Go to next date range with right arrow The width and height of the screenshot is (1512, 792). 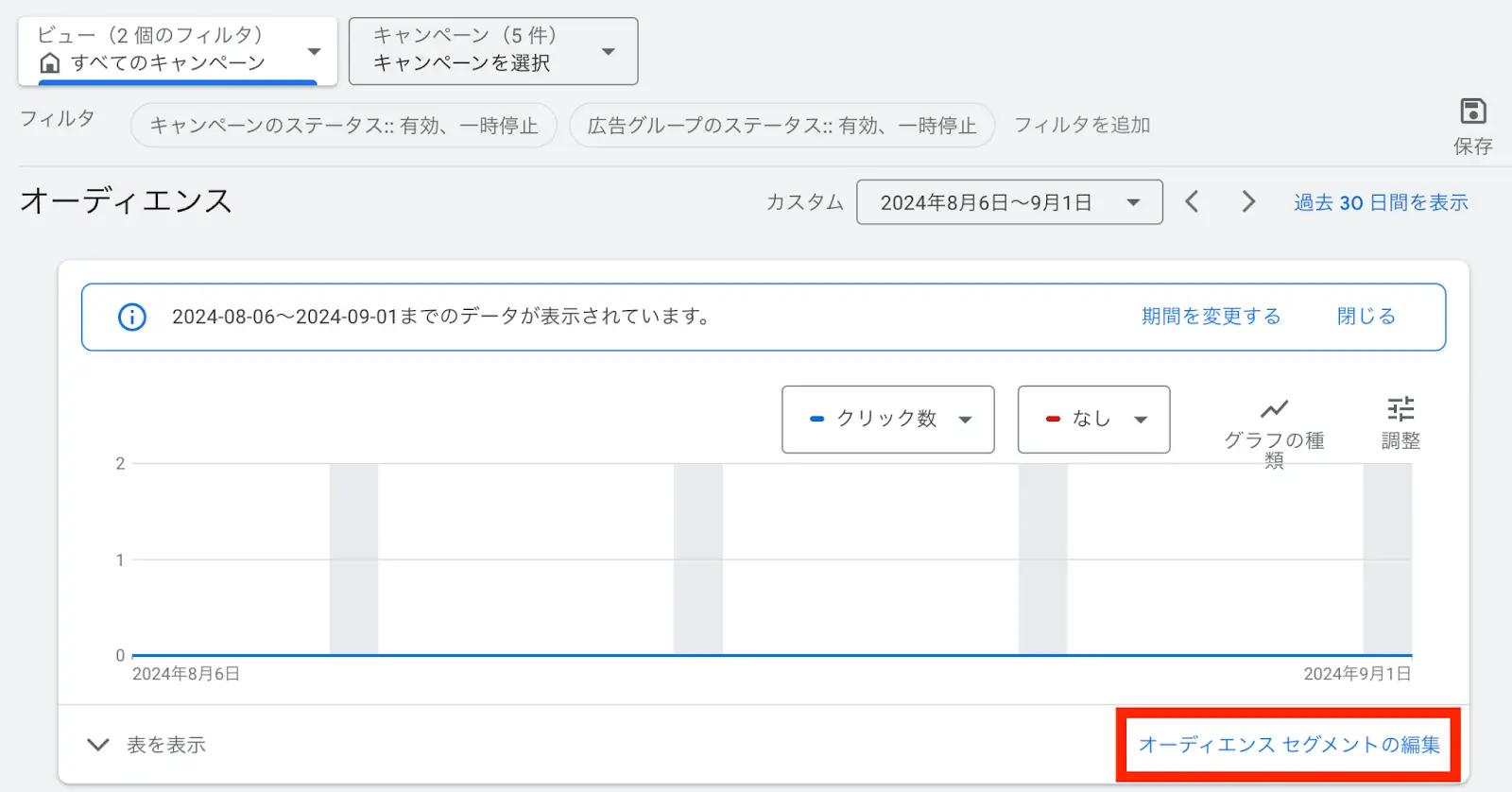click(1248, 201)
